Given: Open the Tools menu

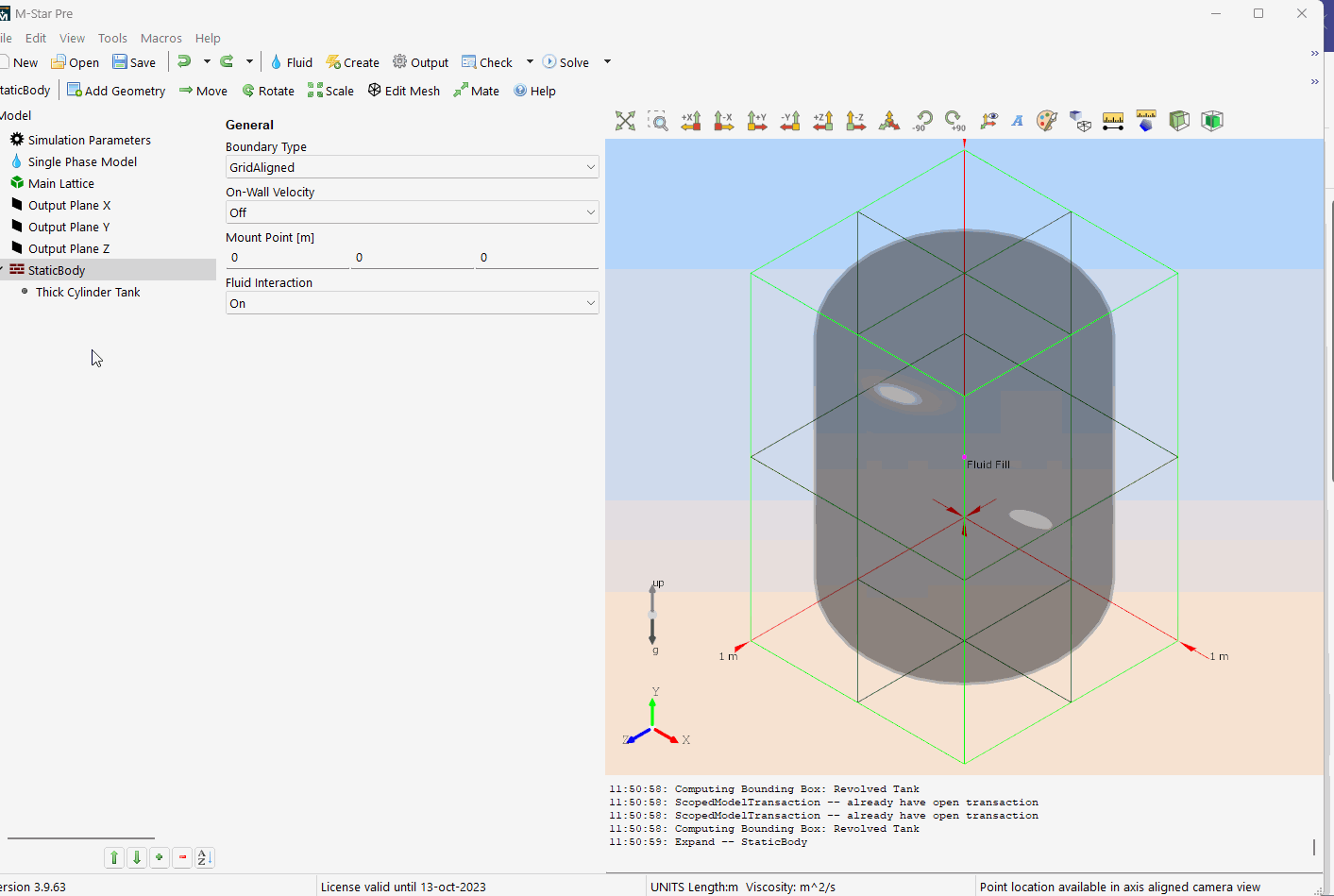Looking at the screenshot, I should (112, 38).
